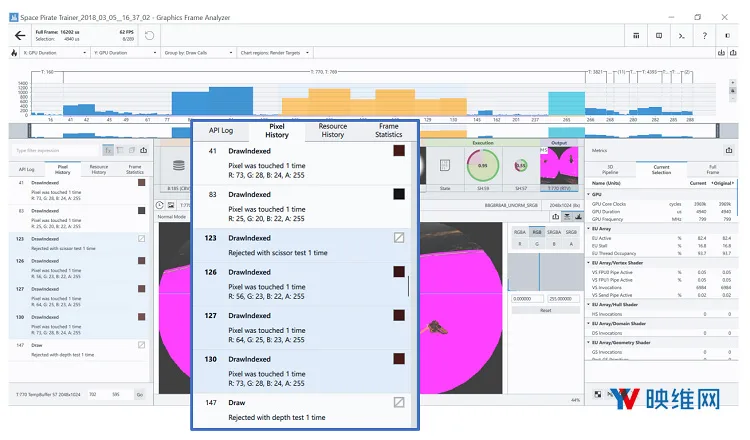The height and width of the screenshot is (440, 750).
Task: Toggle the G color channel
Action: [x=537, y=243]
